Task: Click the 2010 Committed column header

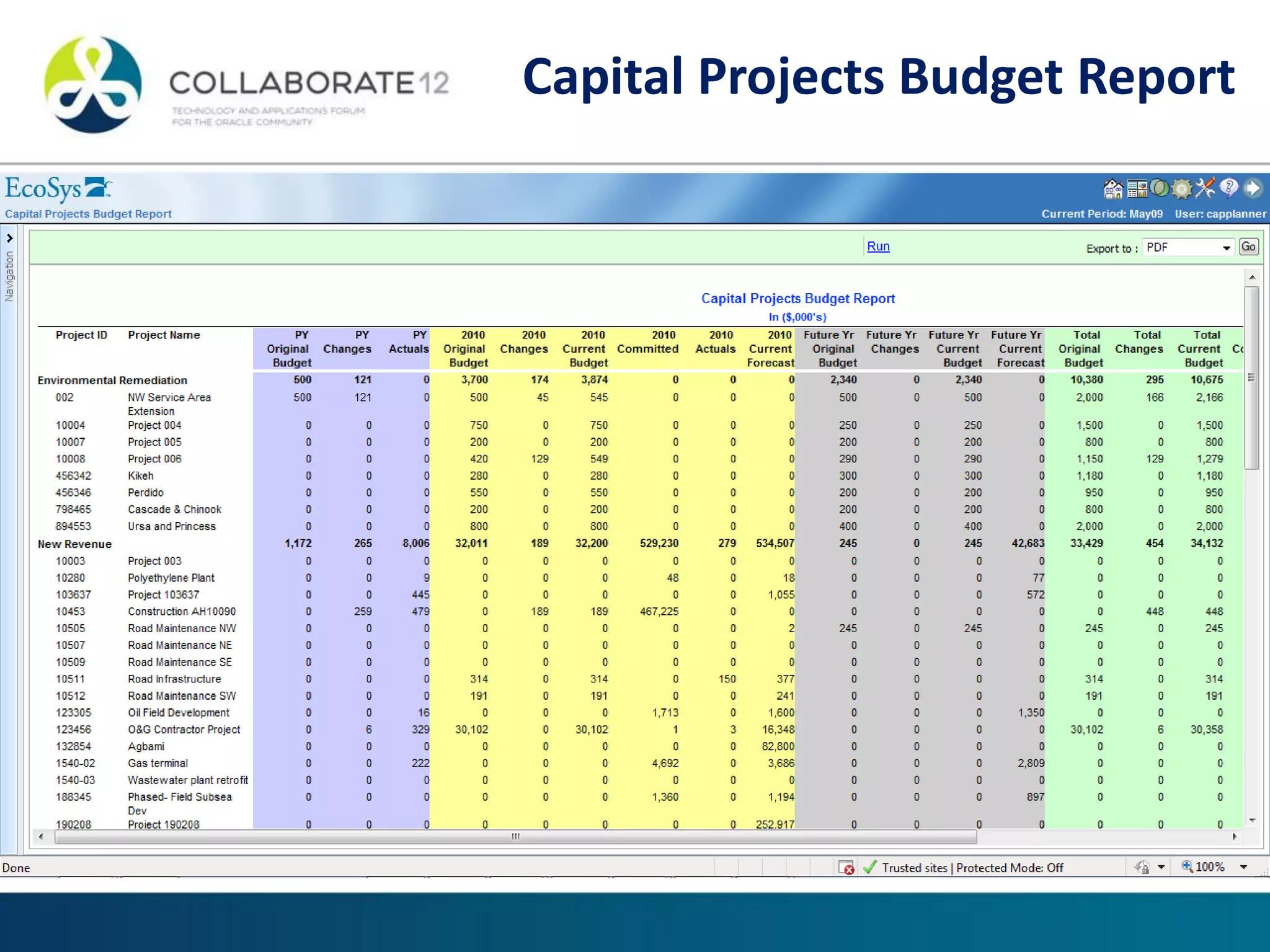Action: click(648, 342)
